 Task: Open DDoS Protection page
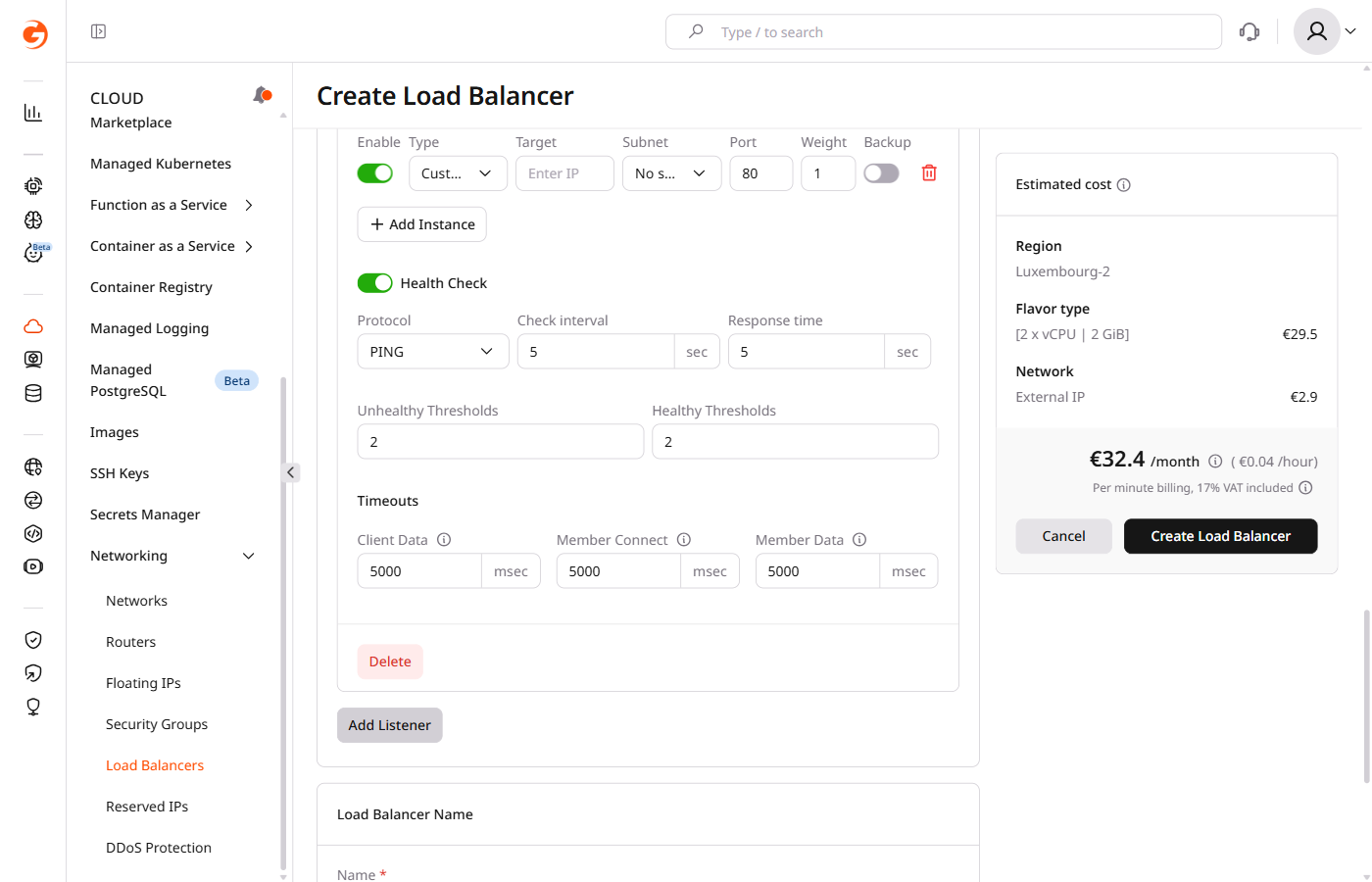point(159,848)
